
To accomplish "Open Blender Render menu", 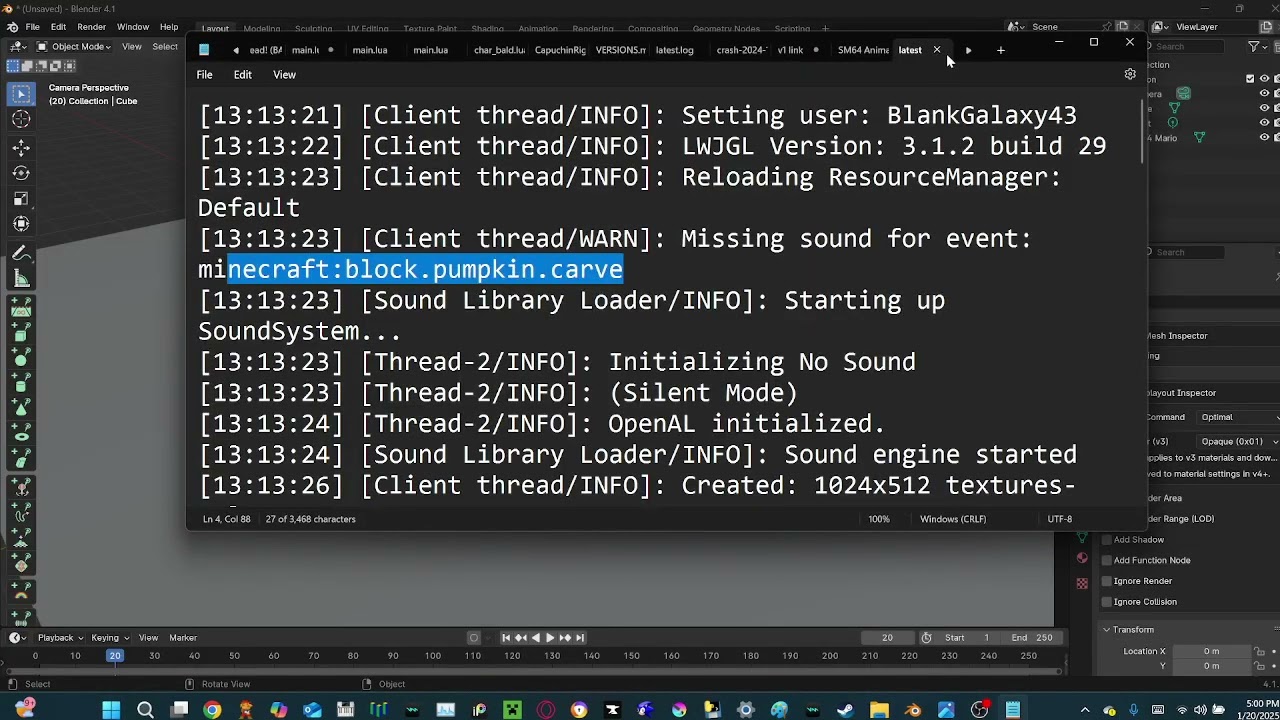I will coord(91,27).
